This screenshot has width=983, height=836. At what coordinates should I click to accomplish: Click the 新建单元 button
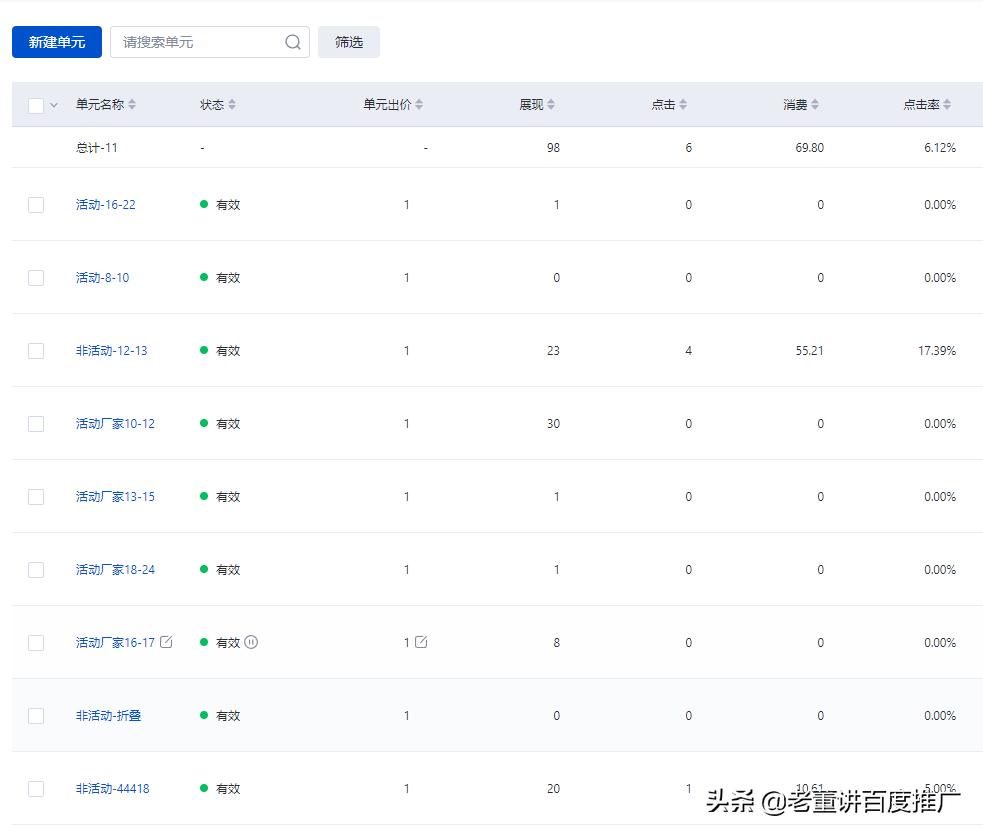coord(56,42)
